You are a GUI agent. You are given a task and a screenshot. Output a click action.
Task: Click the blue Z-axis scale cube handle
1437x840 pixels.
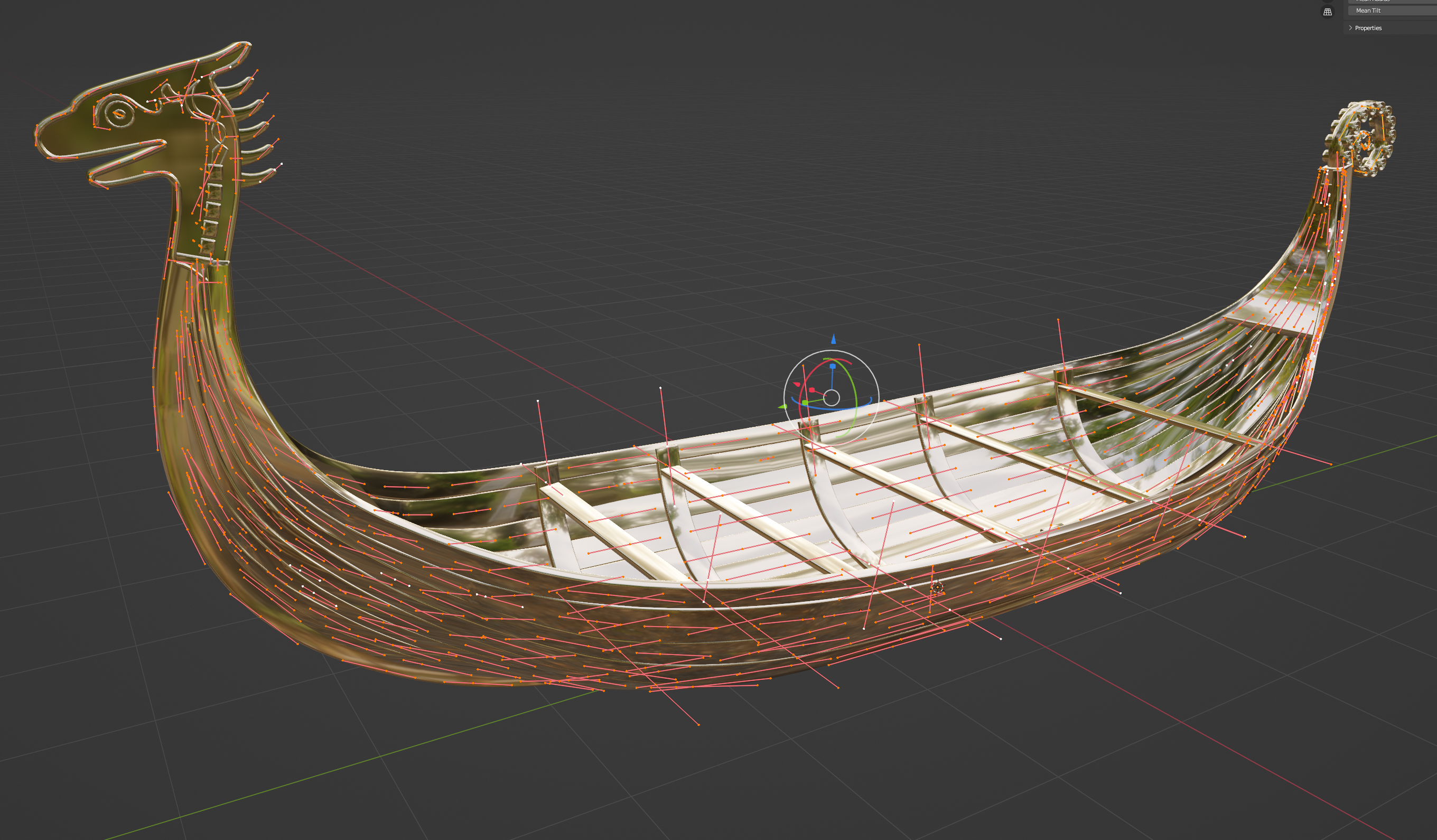pyautogui.click(x=833, y=366)
